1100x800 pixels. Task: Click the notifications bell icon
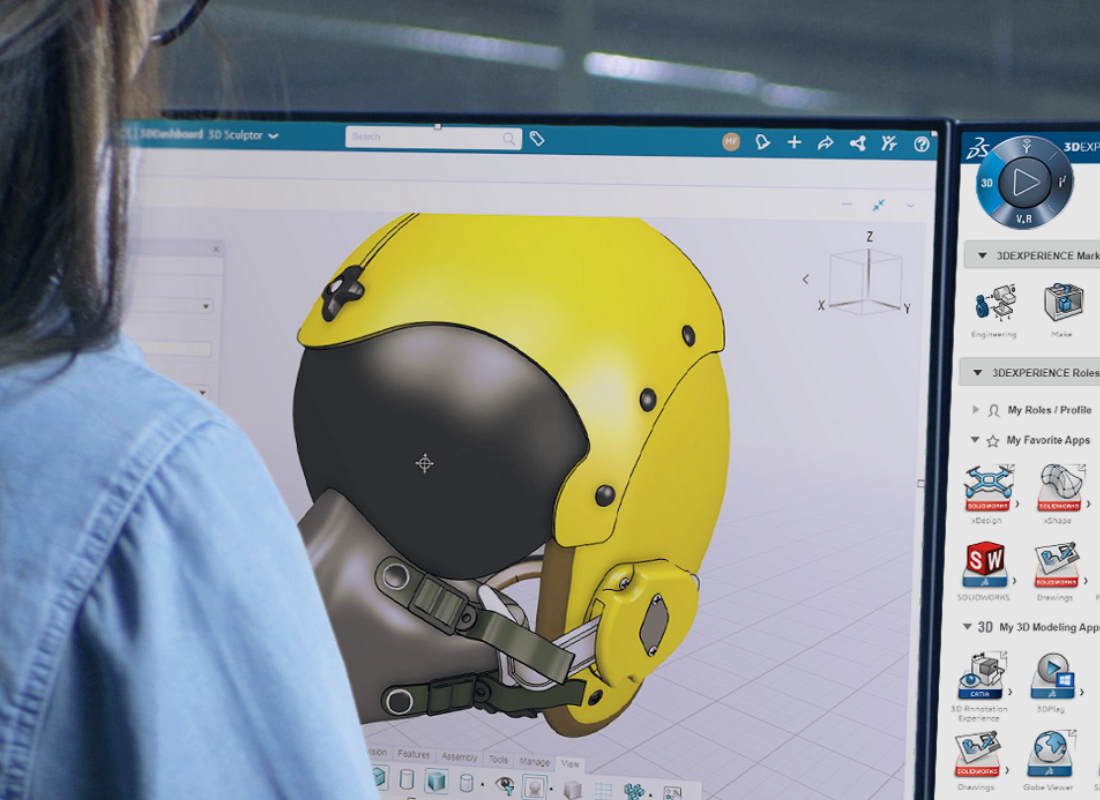[762, 142]
